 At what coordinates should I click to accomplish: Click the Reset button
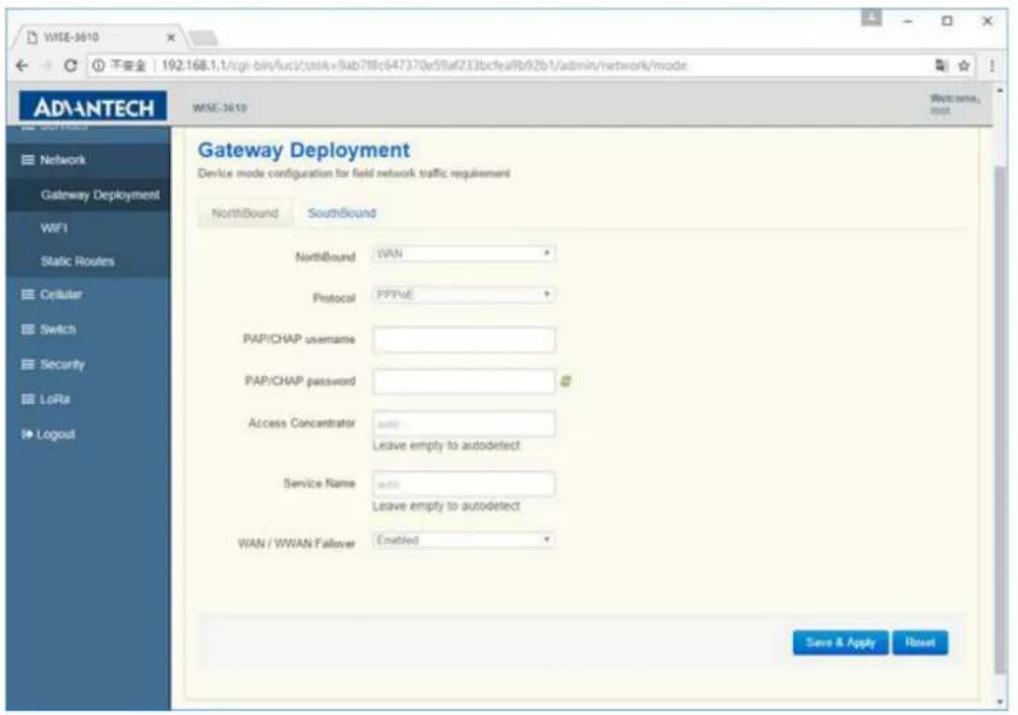pyautogui.click(x=920, y=643)
